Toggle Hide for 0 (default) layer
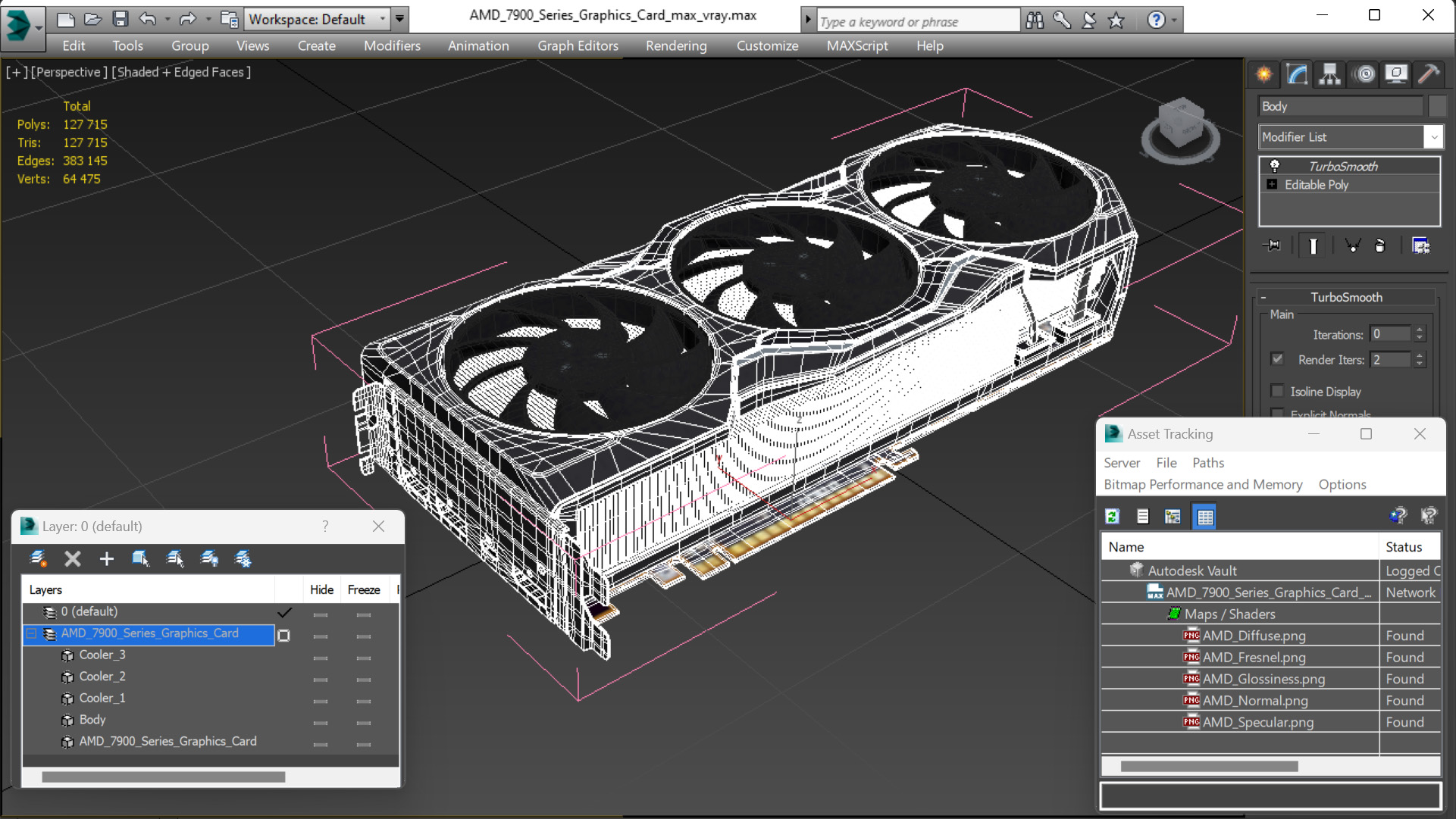The width and height of the screenshot is (1456, 819). click(321, 614)
